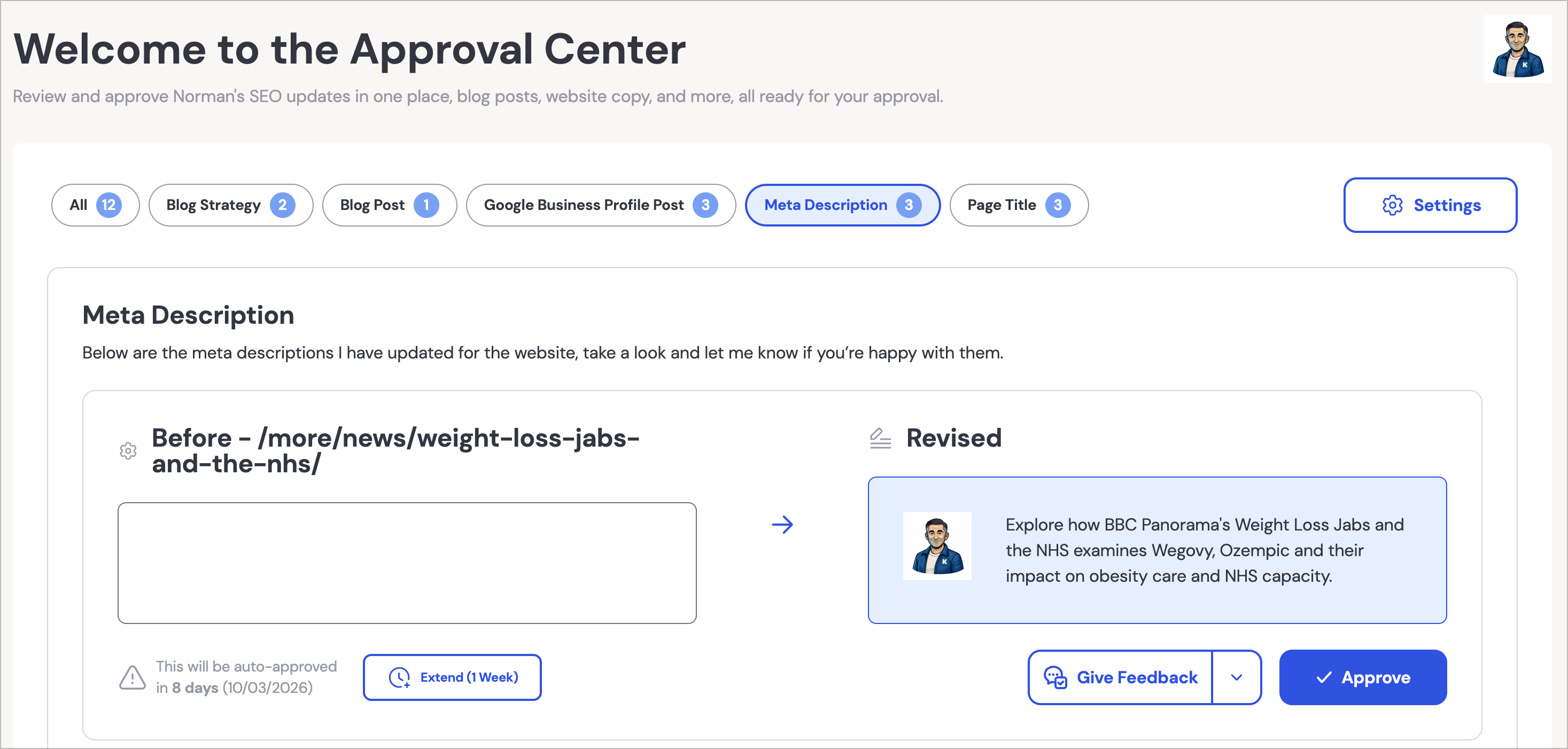Click the blue arrow between Before and Revised

click(x=783, y=525)
